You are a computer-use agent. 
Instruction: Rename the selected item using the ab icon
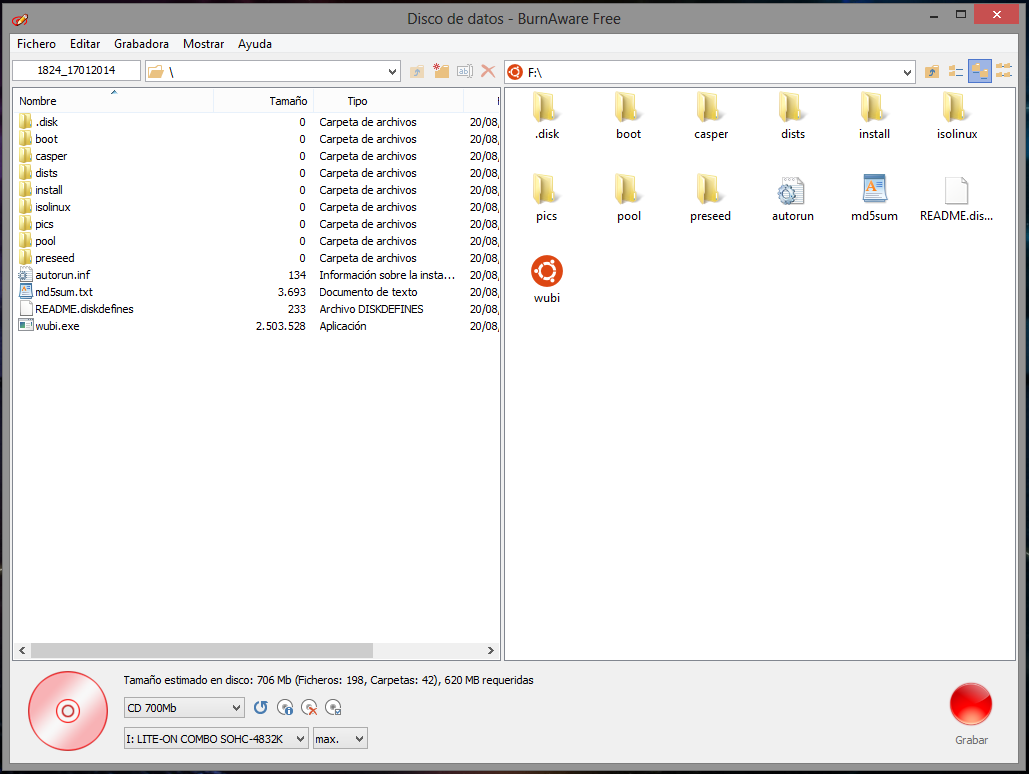[x=464, y=71]
